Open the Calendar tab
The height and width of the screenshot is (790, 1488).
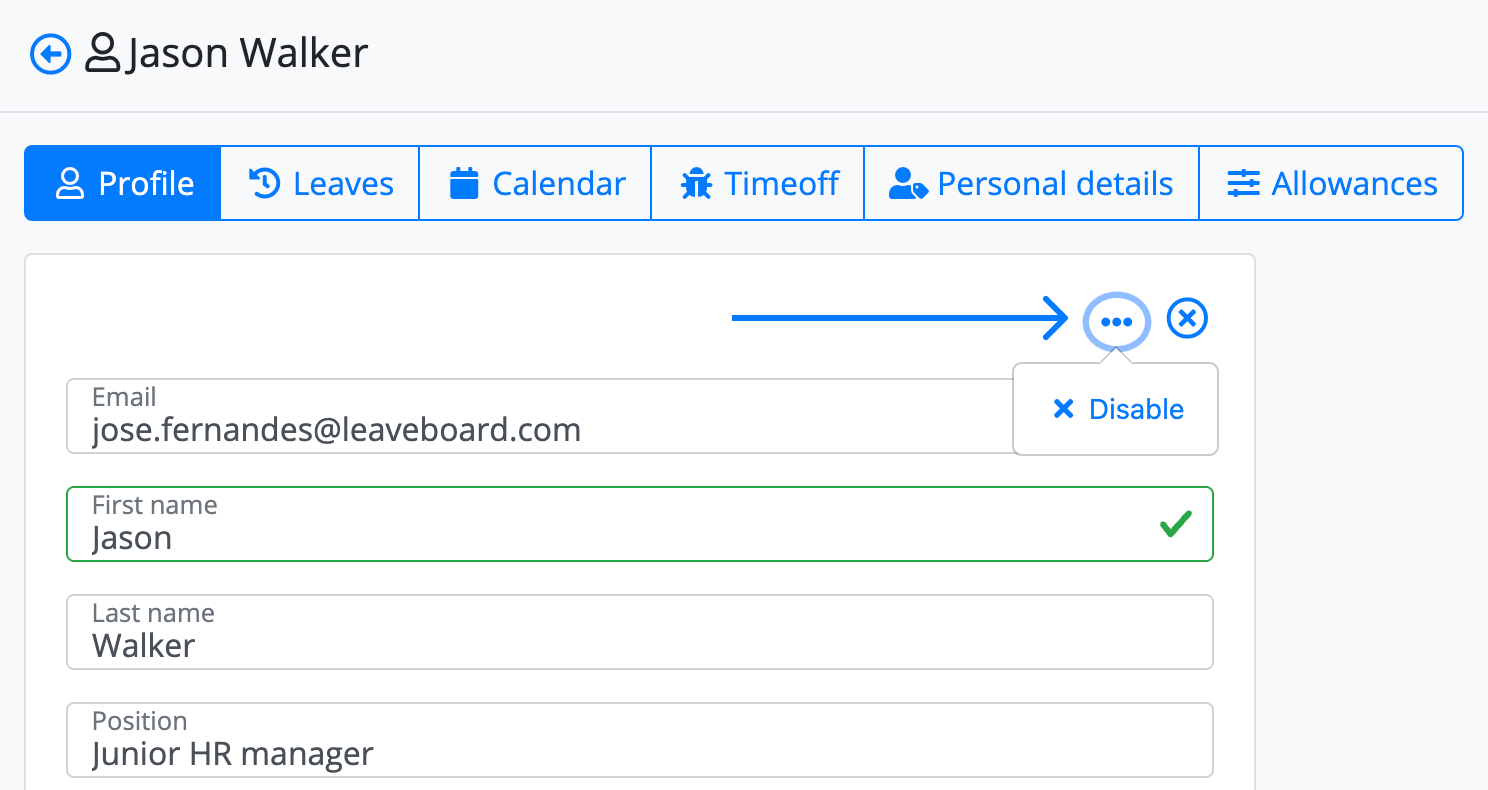point(535,183)
